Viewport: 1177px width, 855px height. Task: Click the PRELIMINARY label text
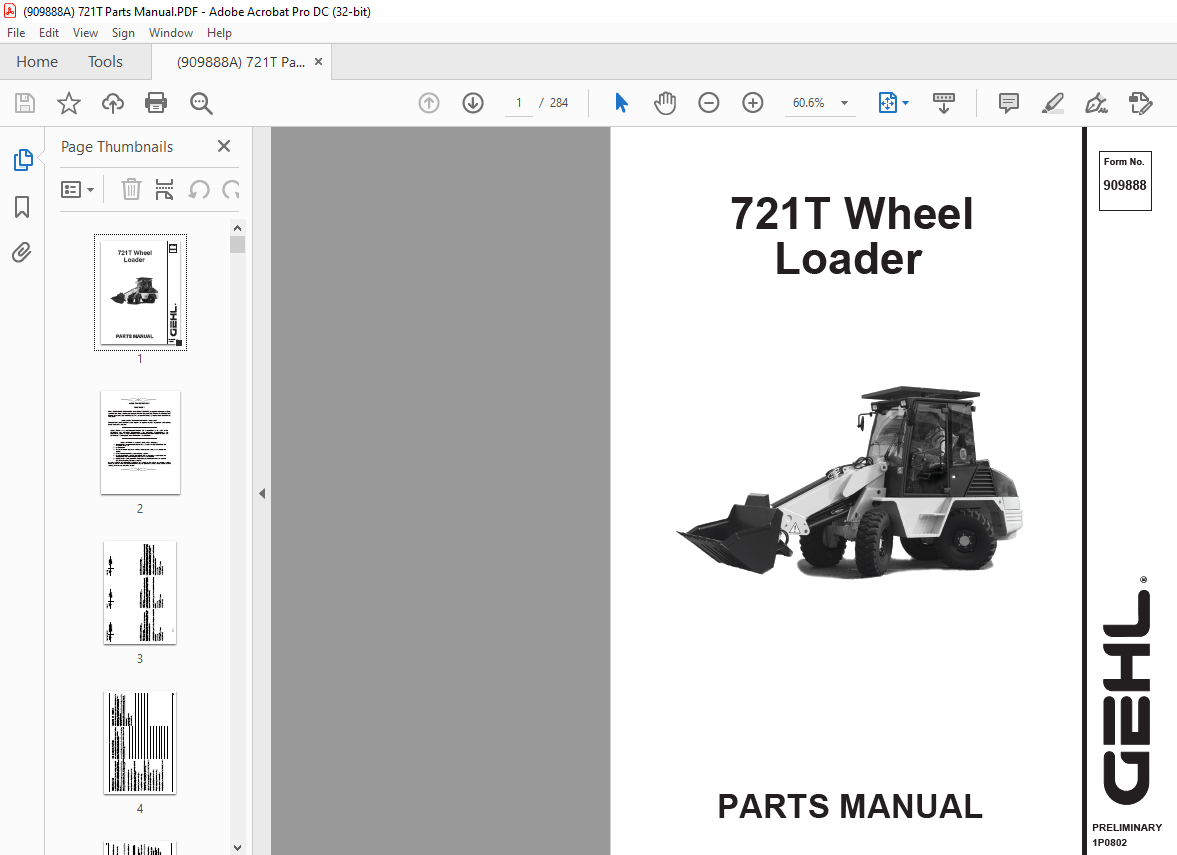coord(1127,827)
